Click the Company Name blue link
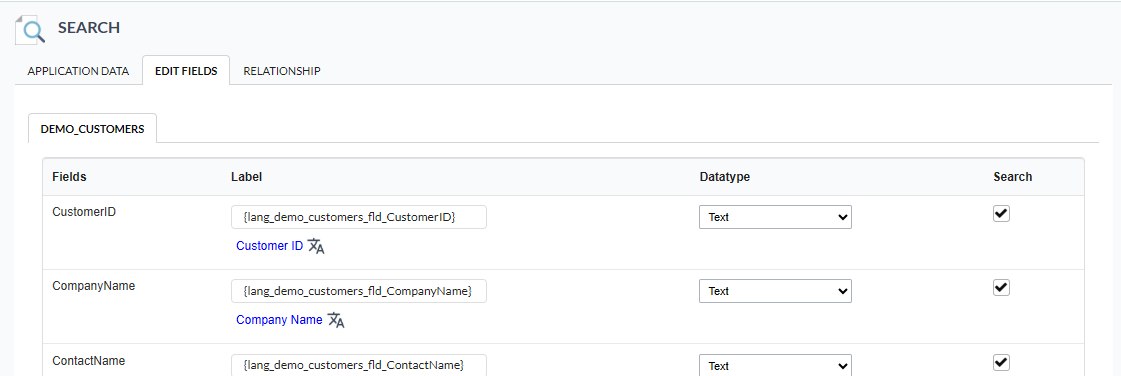The width and height of the screenshot is (1121, 376). [x=280, y=320]
